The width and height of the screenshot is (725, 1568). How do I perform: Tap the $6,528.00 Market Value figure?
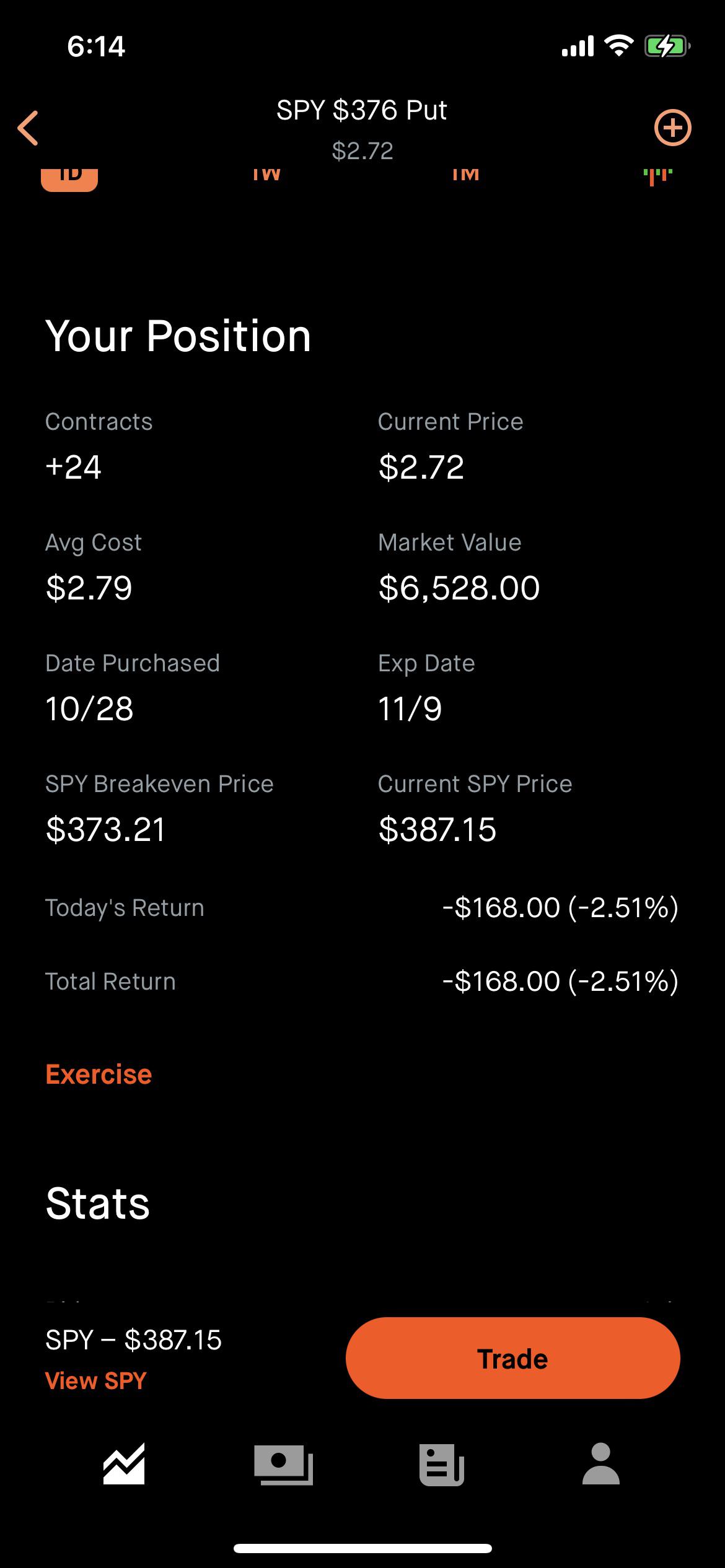coord(459,588)
